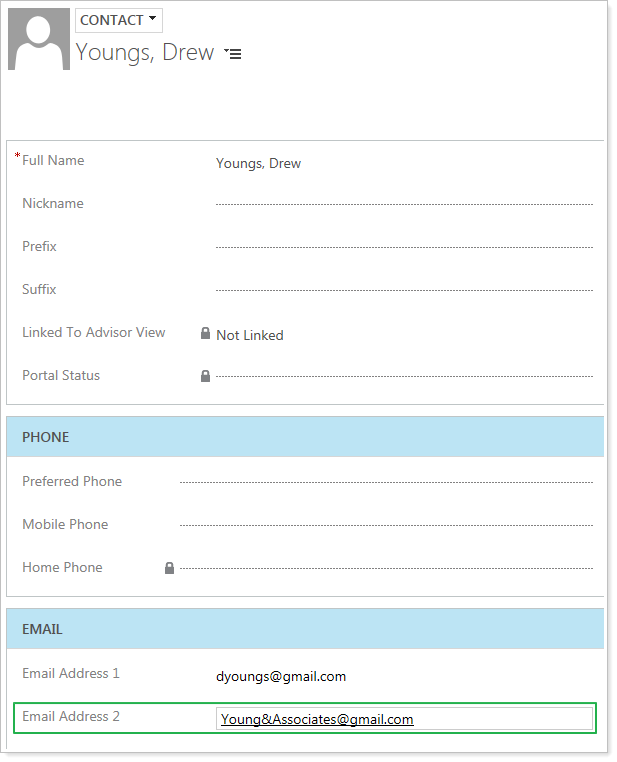Click the Prefix label
The height and width of the screenshot is (762, 617).
[39, 246]
